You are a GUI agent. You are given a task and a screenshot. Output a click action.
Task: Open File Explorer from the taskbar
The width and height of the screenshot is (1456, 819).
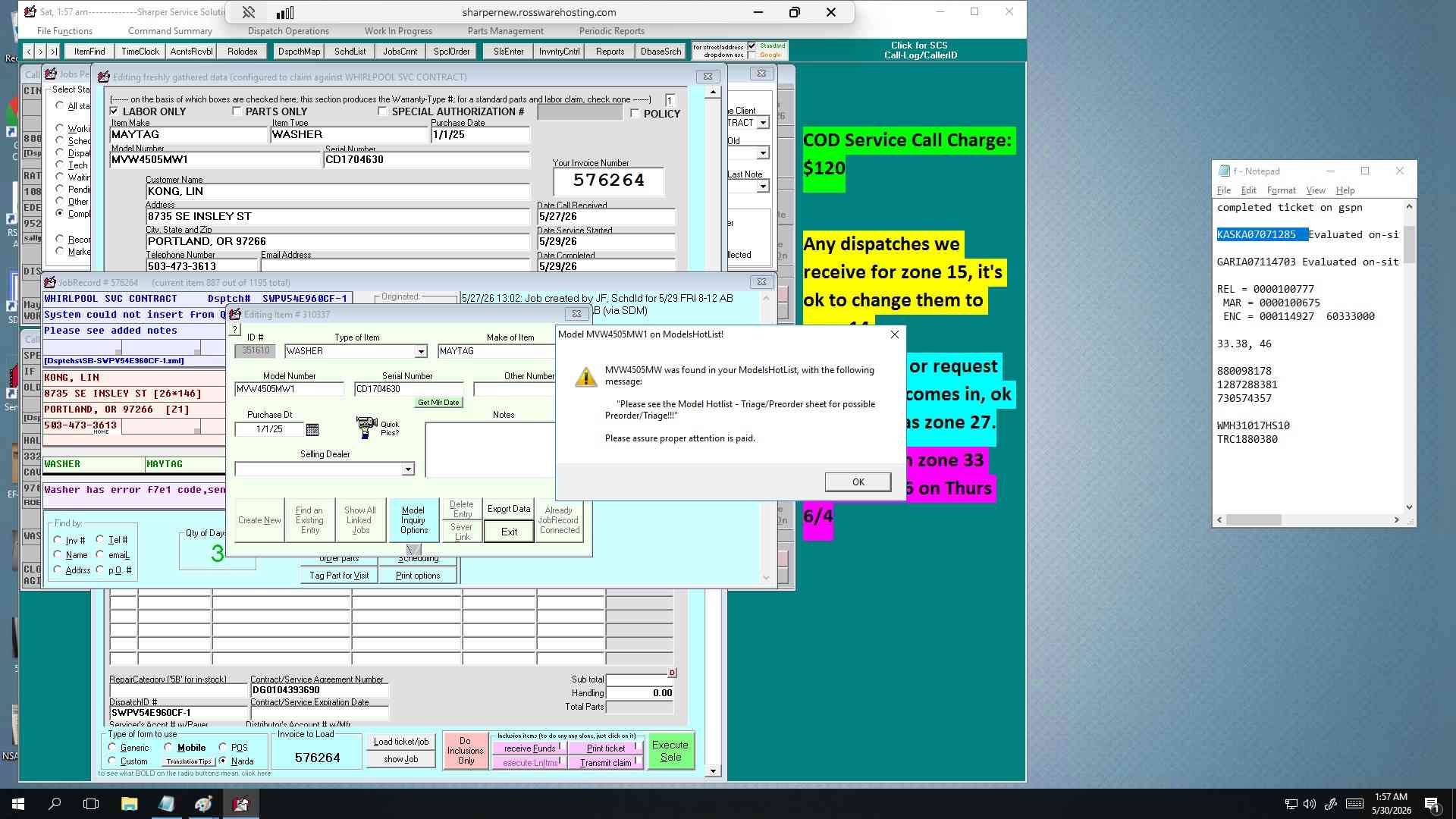[129, 804]
